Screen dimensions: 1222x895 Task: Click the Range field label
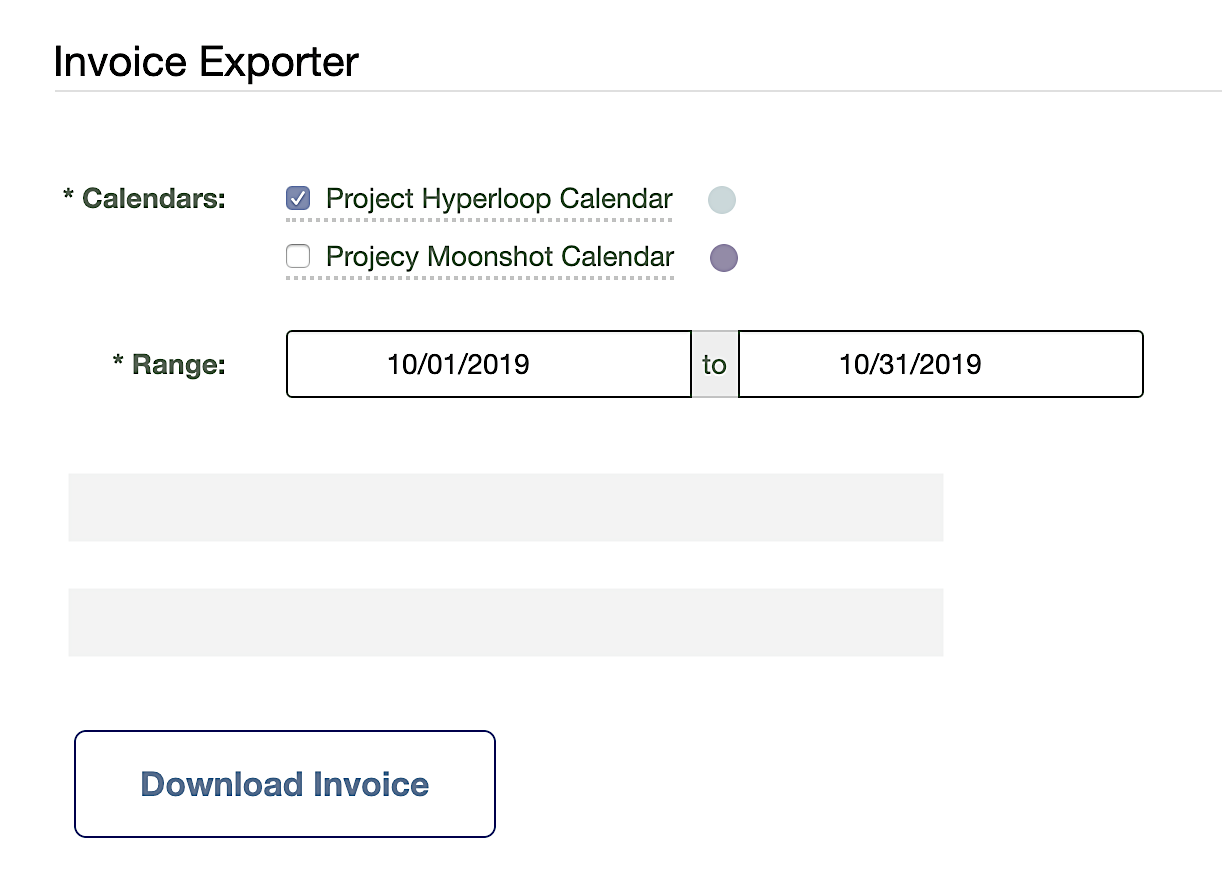pos(169,364)
